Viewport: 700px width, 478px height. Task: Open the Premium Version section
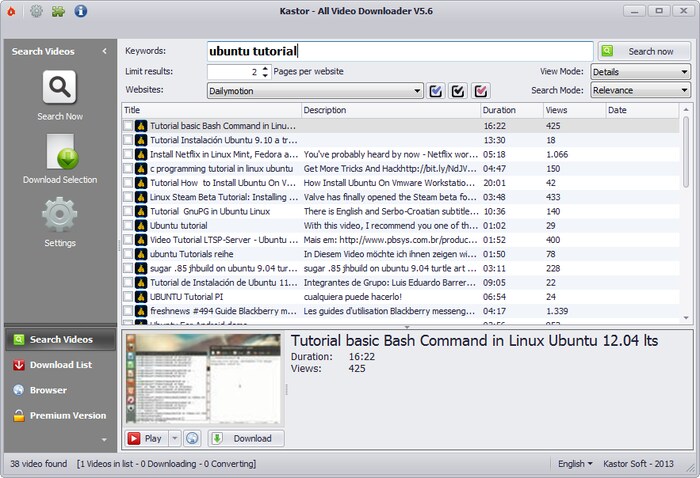pos(60,416)
